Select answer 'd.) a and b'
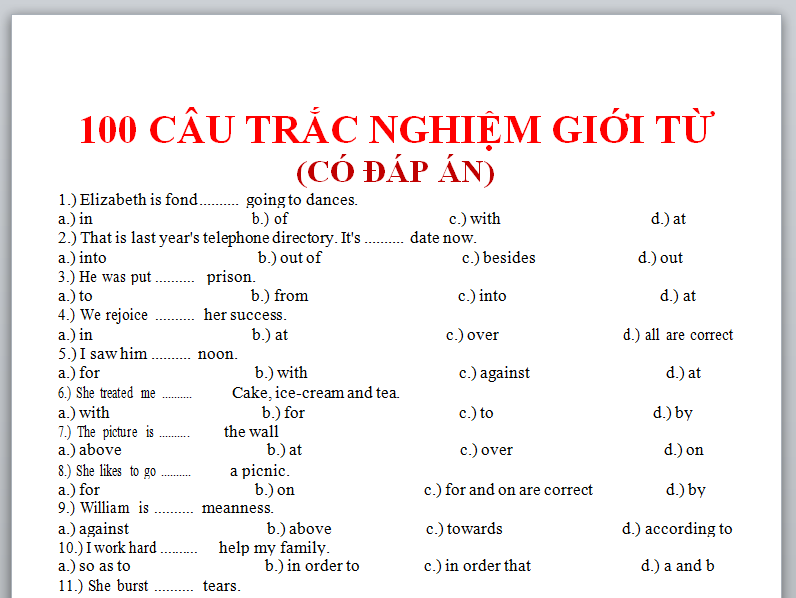 coord(677,566)
